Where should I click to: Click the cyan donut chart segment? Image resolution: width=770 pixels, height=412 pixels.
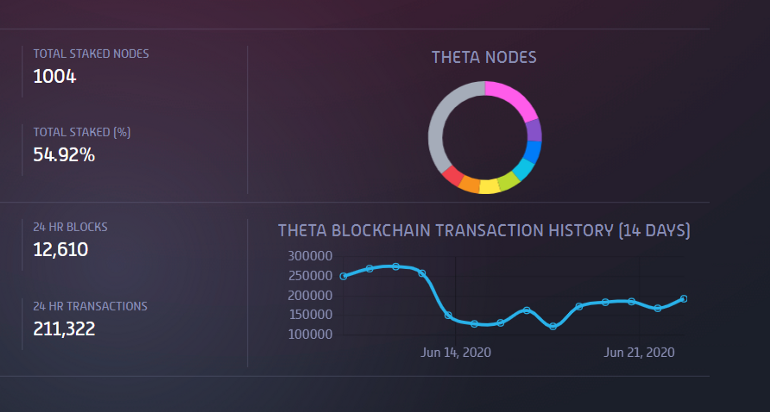point(523,169)
